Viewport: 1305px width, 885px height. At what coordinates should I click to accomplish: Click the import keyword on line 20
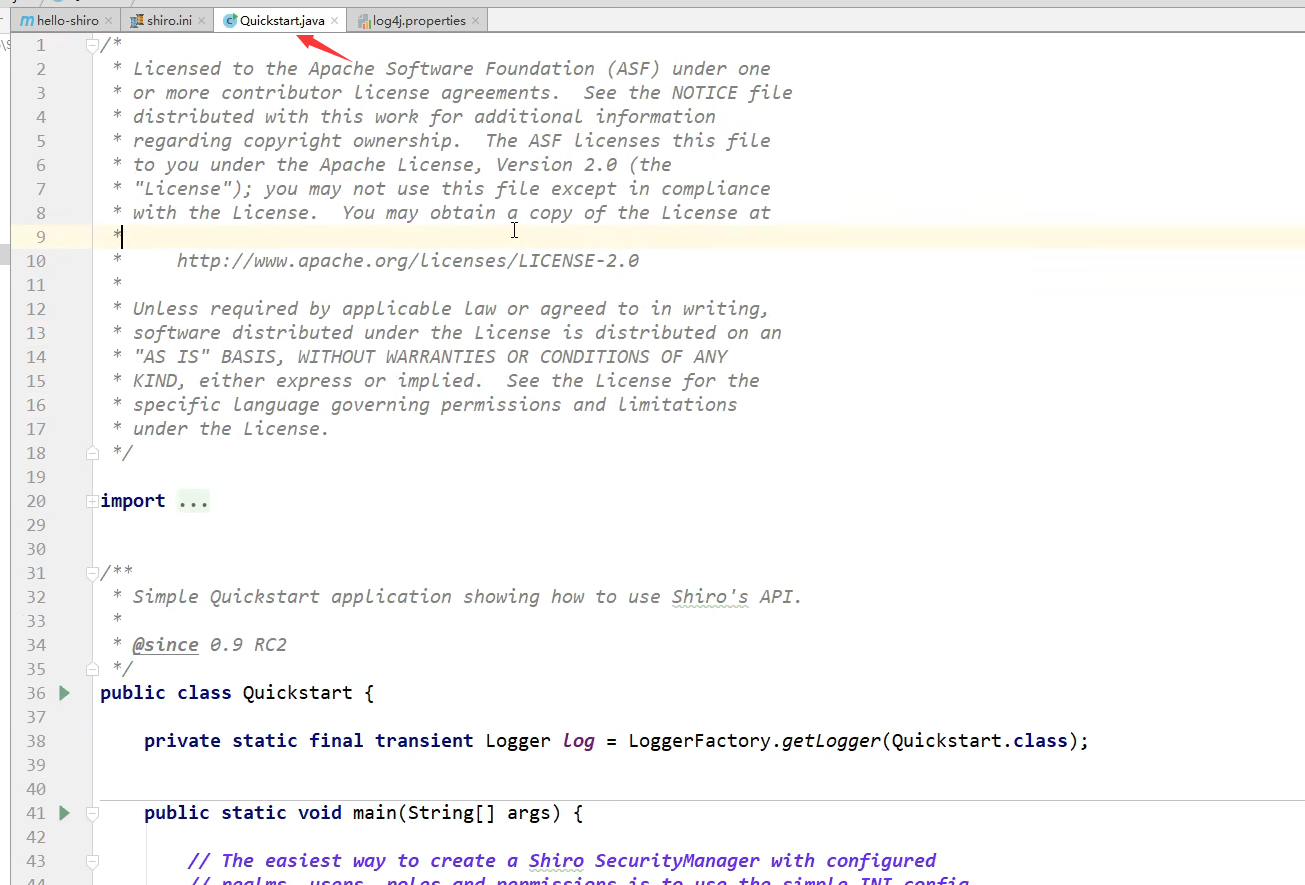point(133,501)
